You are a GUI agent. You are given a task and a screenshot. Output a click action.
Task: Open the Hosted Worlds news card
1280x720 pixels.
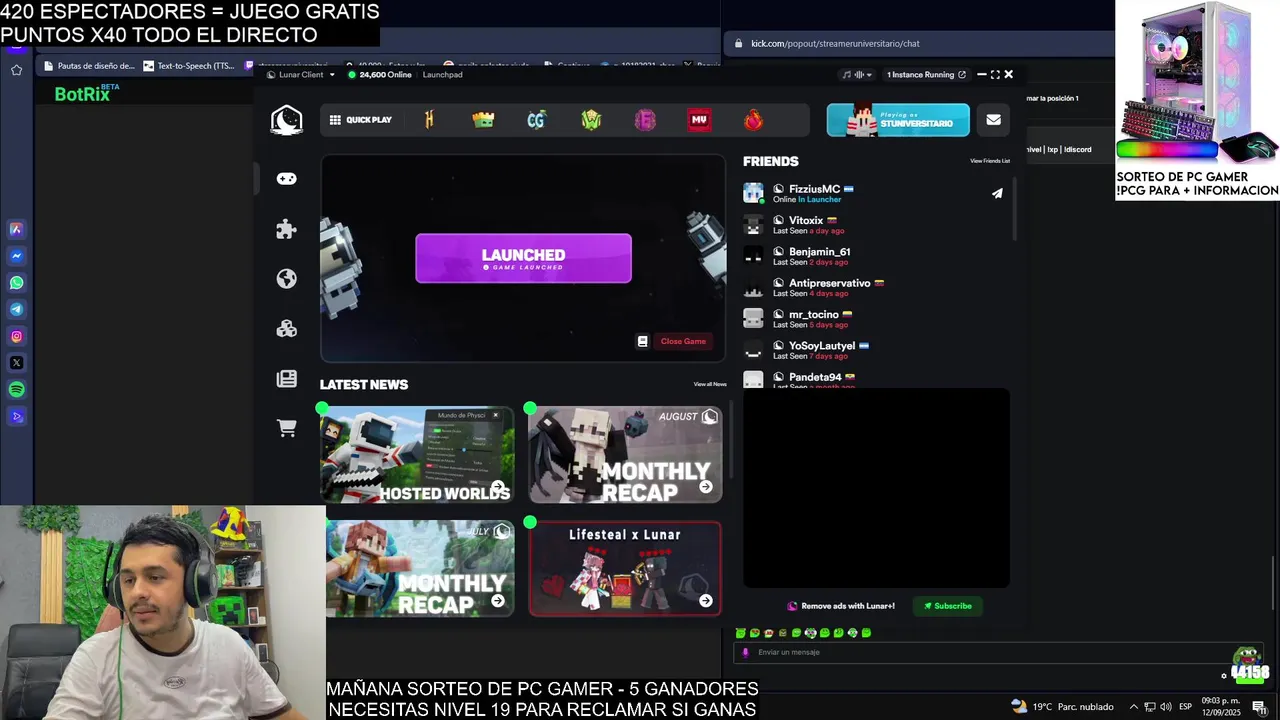point(417,454)
